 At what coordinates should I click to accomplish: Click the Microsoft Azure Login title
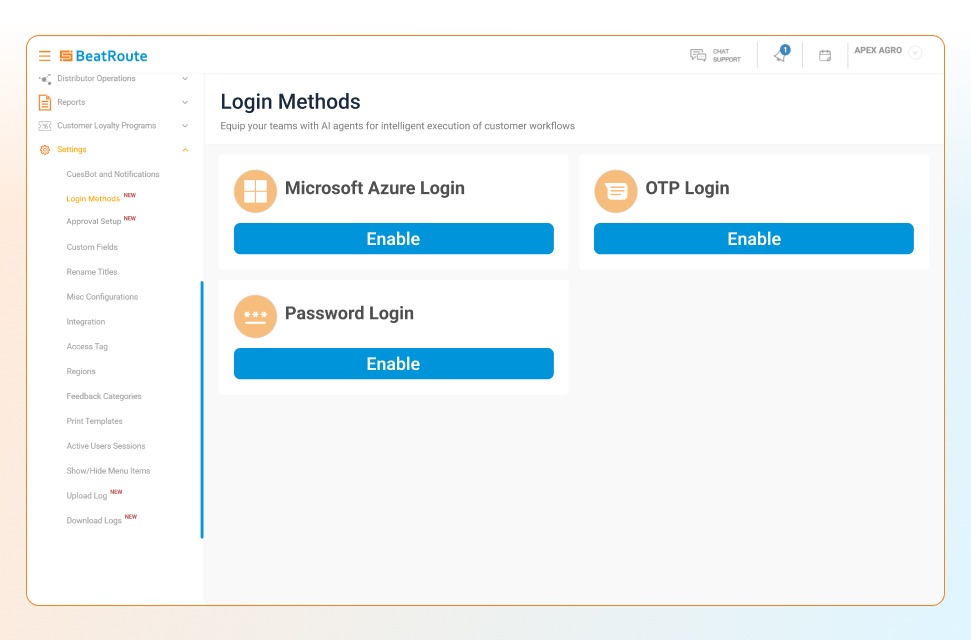pos(375,188)
